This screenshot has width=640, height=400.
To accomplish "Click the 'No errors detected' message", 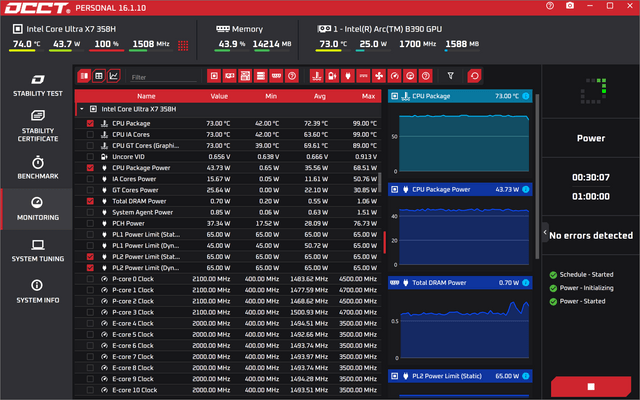I will (x=591, y=236).
